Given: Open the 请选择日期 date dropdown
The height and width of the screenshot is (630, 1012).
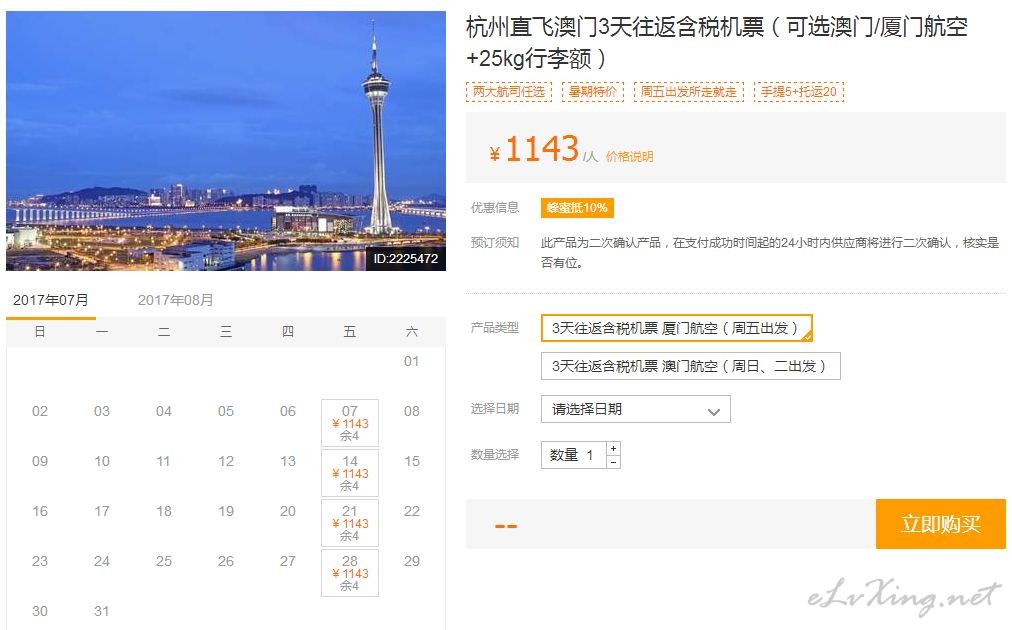Looking at the screenshot, I should pyautogui.click(x=636, y=409).
